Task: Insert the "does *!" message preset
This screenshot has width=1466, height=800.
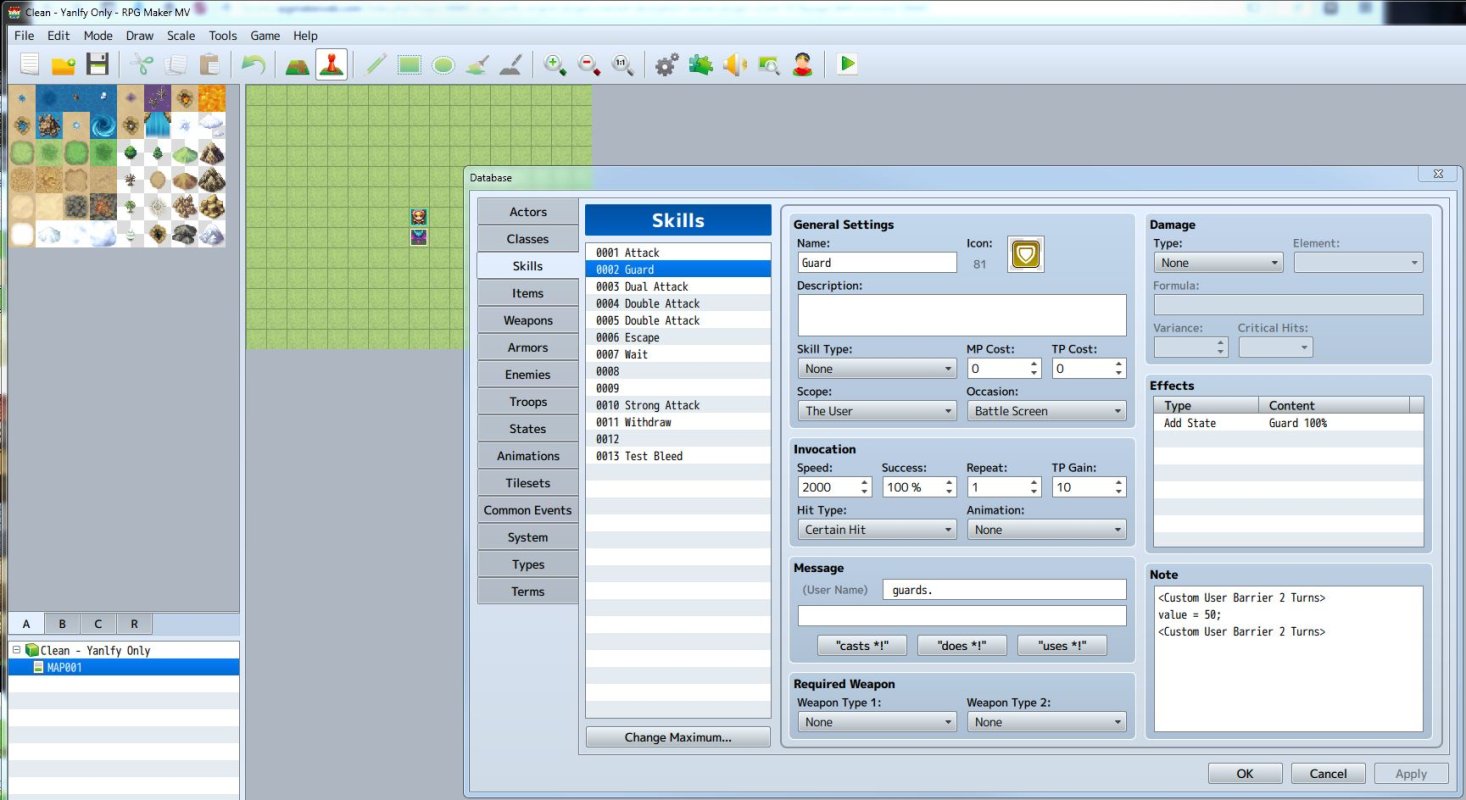Action: tap(962, 646)
